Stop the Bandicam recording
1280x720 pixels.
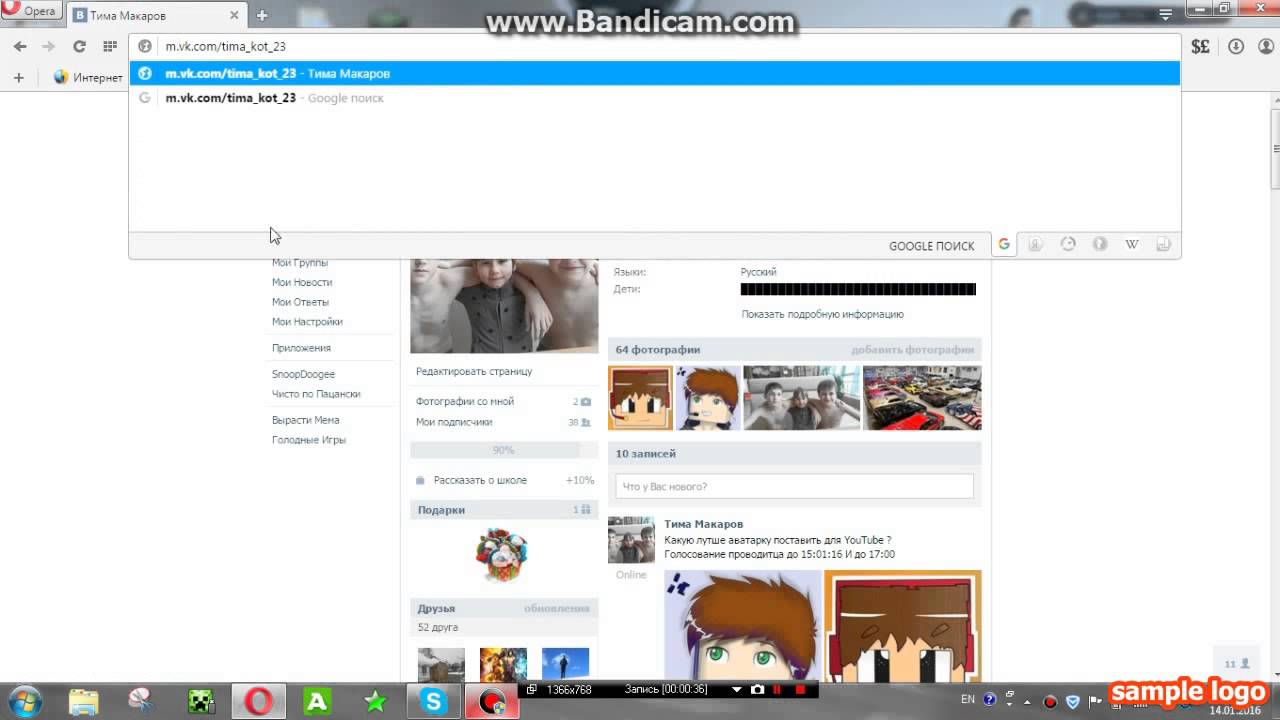(800, 690)
